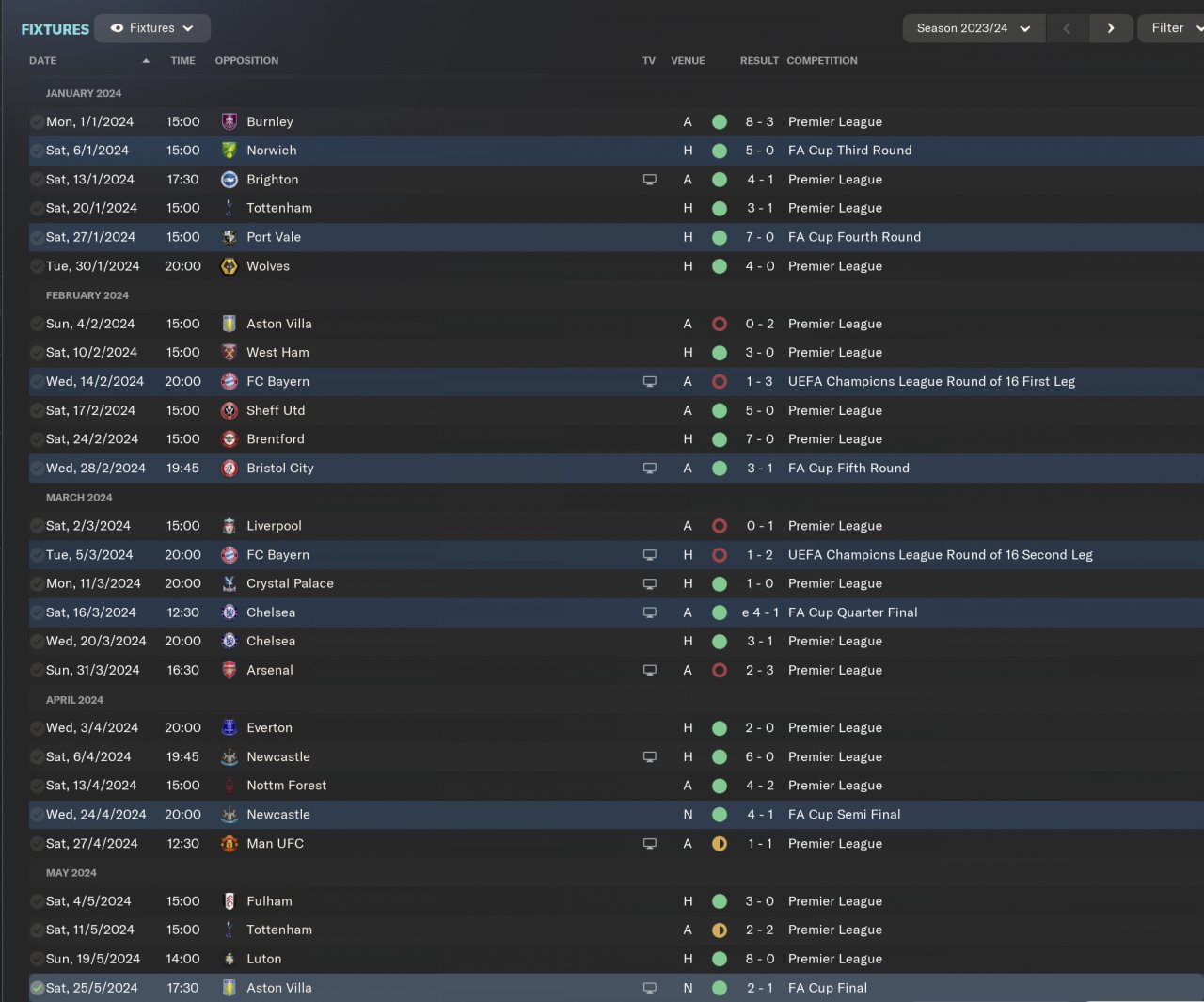Click the FC Bayern badge on 5/3/2024 fixture
Image resolution: width=1204 pixels, height=1002 pixels.
[x=229, y=555]
